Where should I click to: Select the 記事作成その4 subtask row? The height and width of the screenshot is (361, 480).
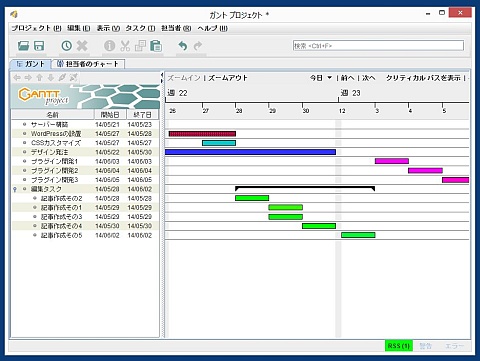coord(85,226)
